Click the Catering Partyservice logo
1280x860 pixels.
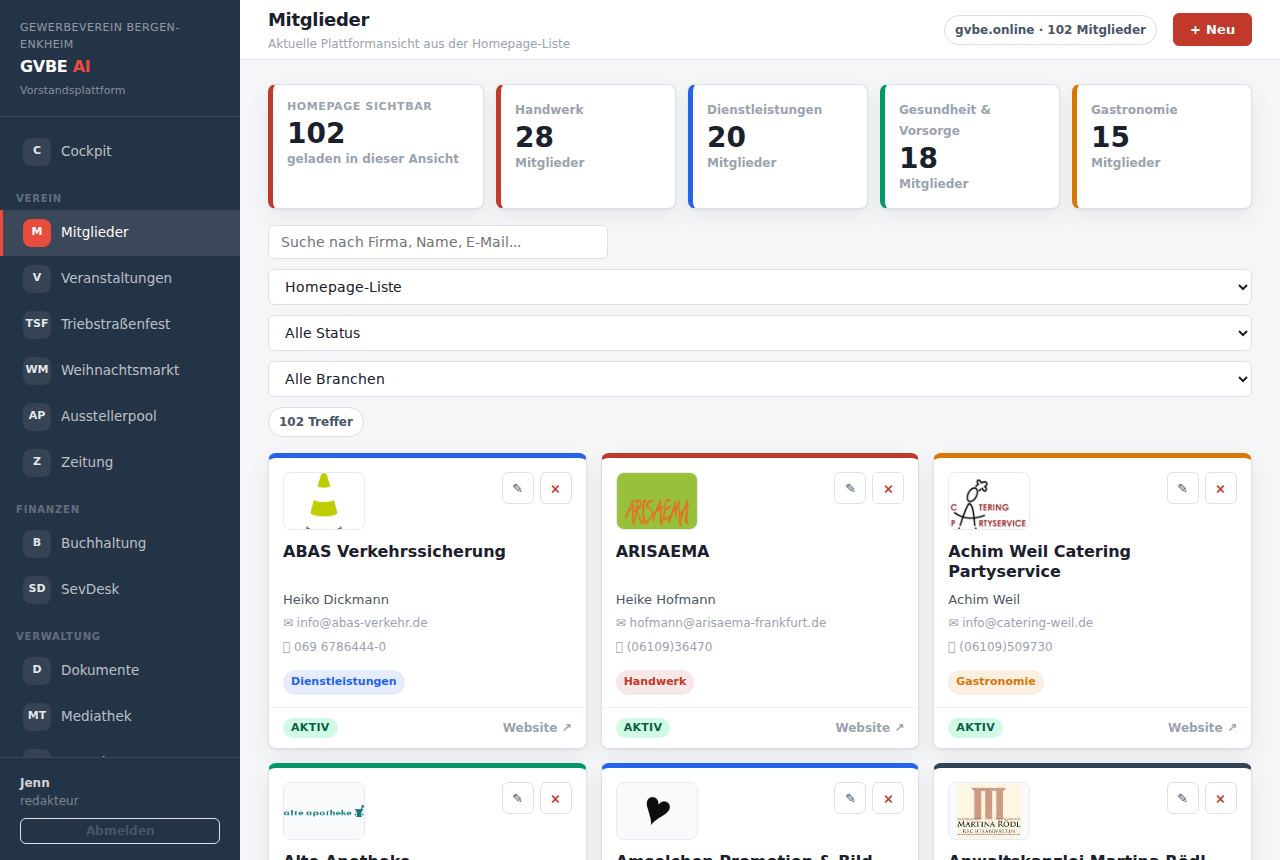989,501
